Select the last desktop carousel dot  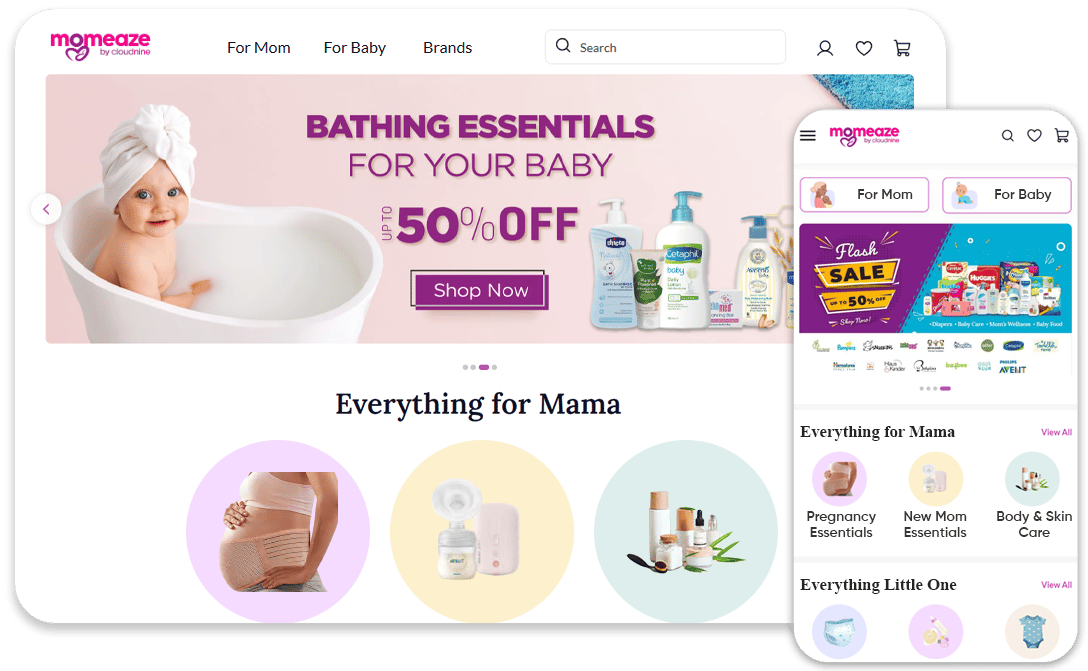tap(494, 367)
